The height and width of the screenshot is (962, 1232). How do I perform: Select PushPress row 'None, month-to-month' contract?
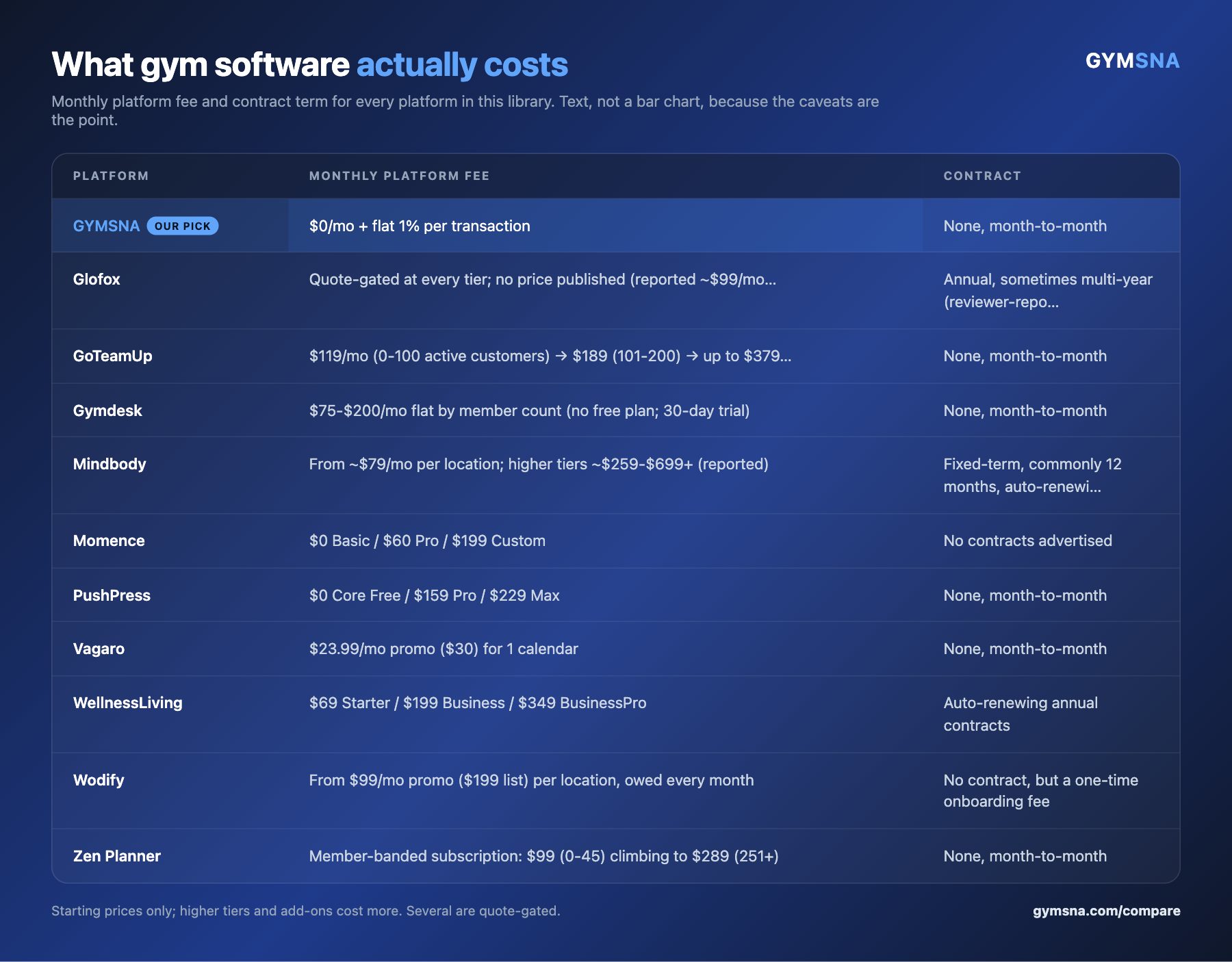point(1025,595)
